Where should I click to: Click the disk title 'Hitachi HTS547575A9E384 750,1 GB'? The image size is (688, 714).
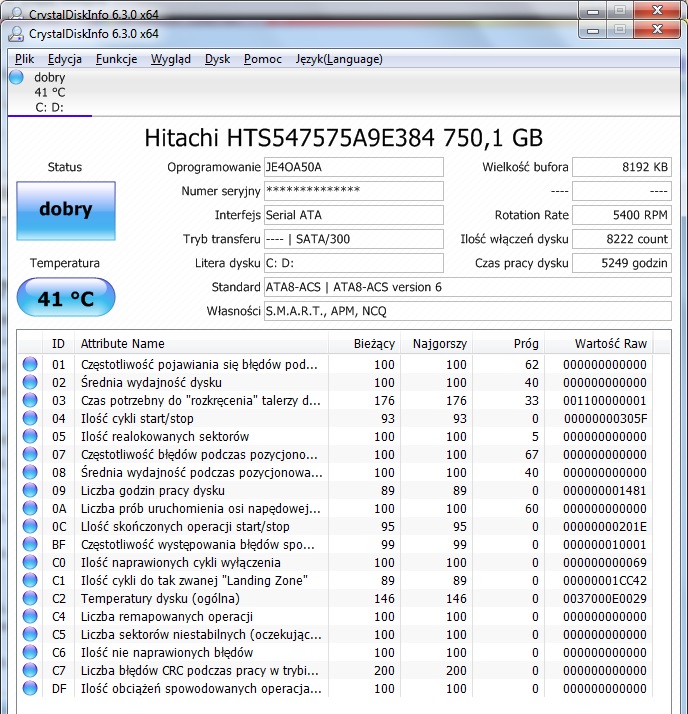click(x=344, y=138)
